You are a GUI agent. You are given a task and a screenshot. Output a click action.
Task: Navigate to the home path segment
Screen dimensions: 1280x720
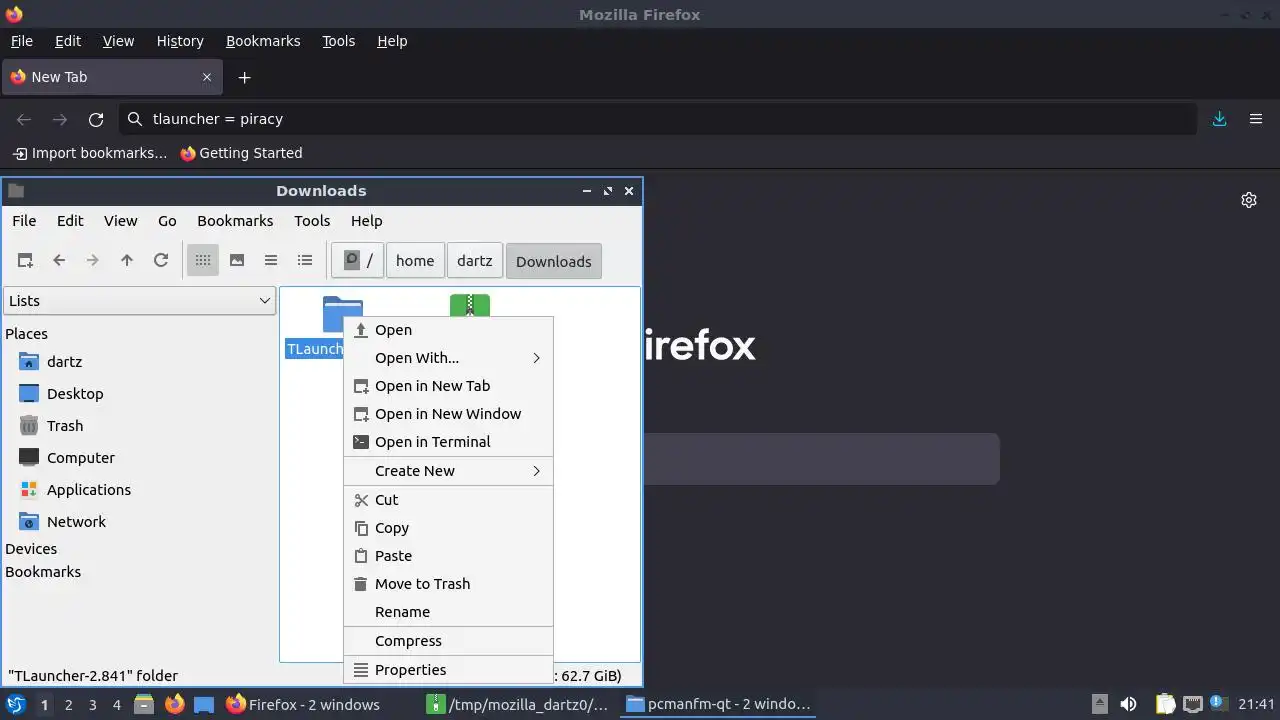click(x=415, y=261)
